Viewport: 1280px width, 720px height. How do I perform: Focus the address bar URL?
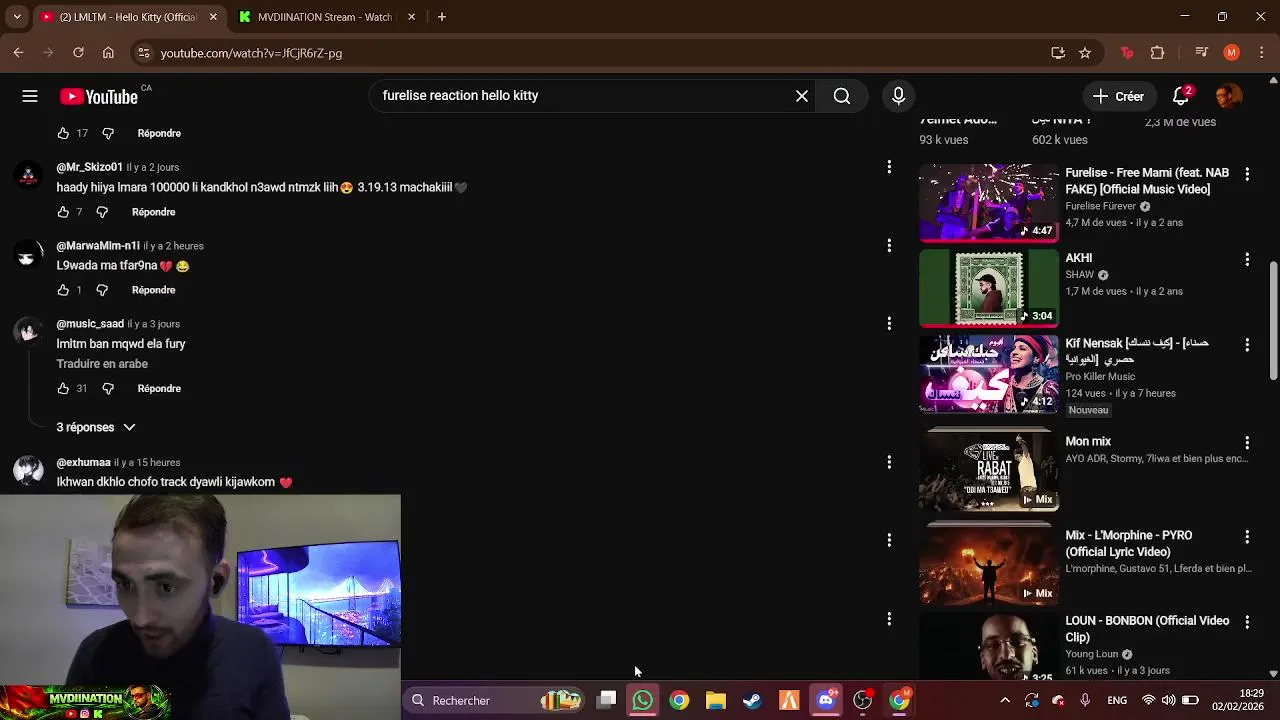pos(251,53)
